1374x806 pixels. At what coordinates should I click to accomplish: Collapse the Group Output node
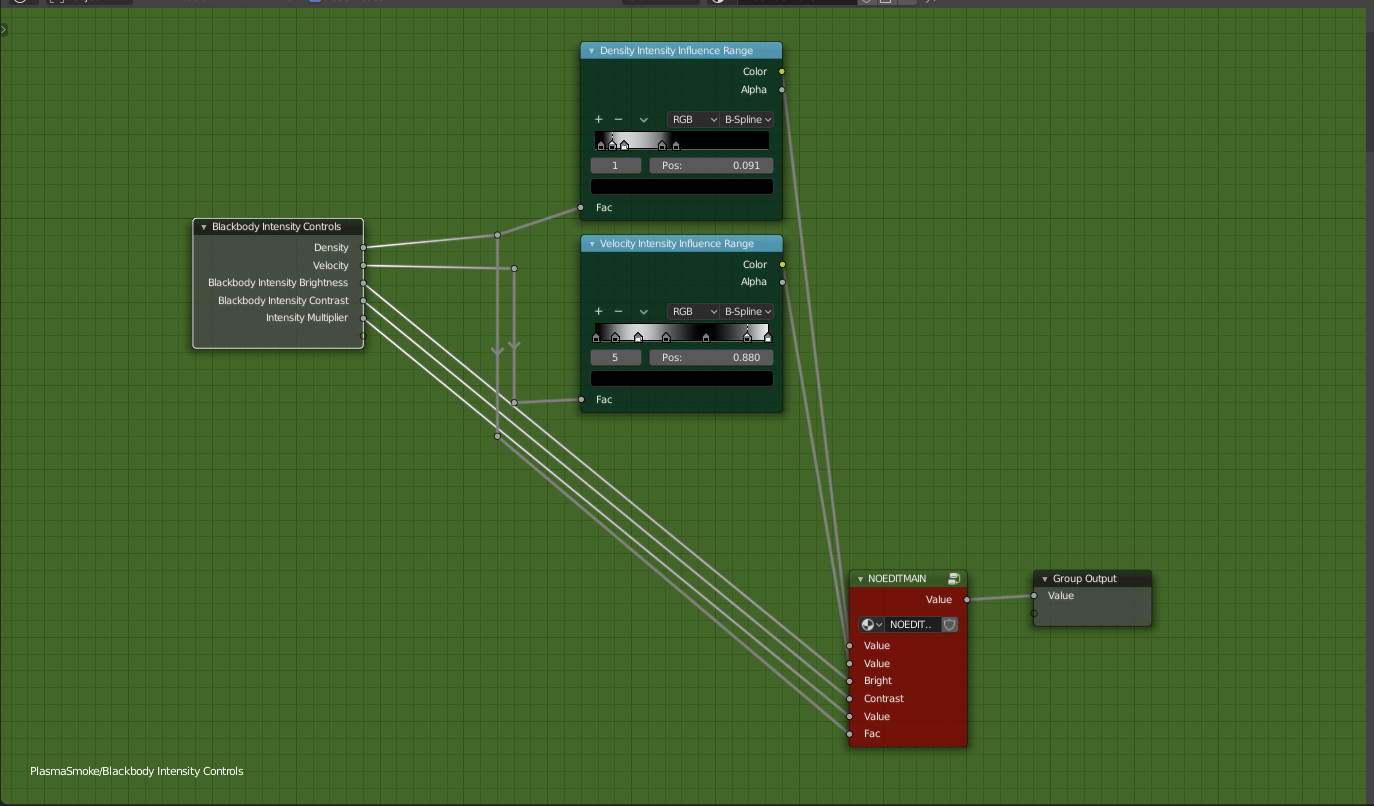pyautogui.click(x=1043, y=578)
